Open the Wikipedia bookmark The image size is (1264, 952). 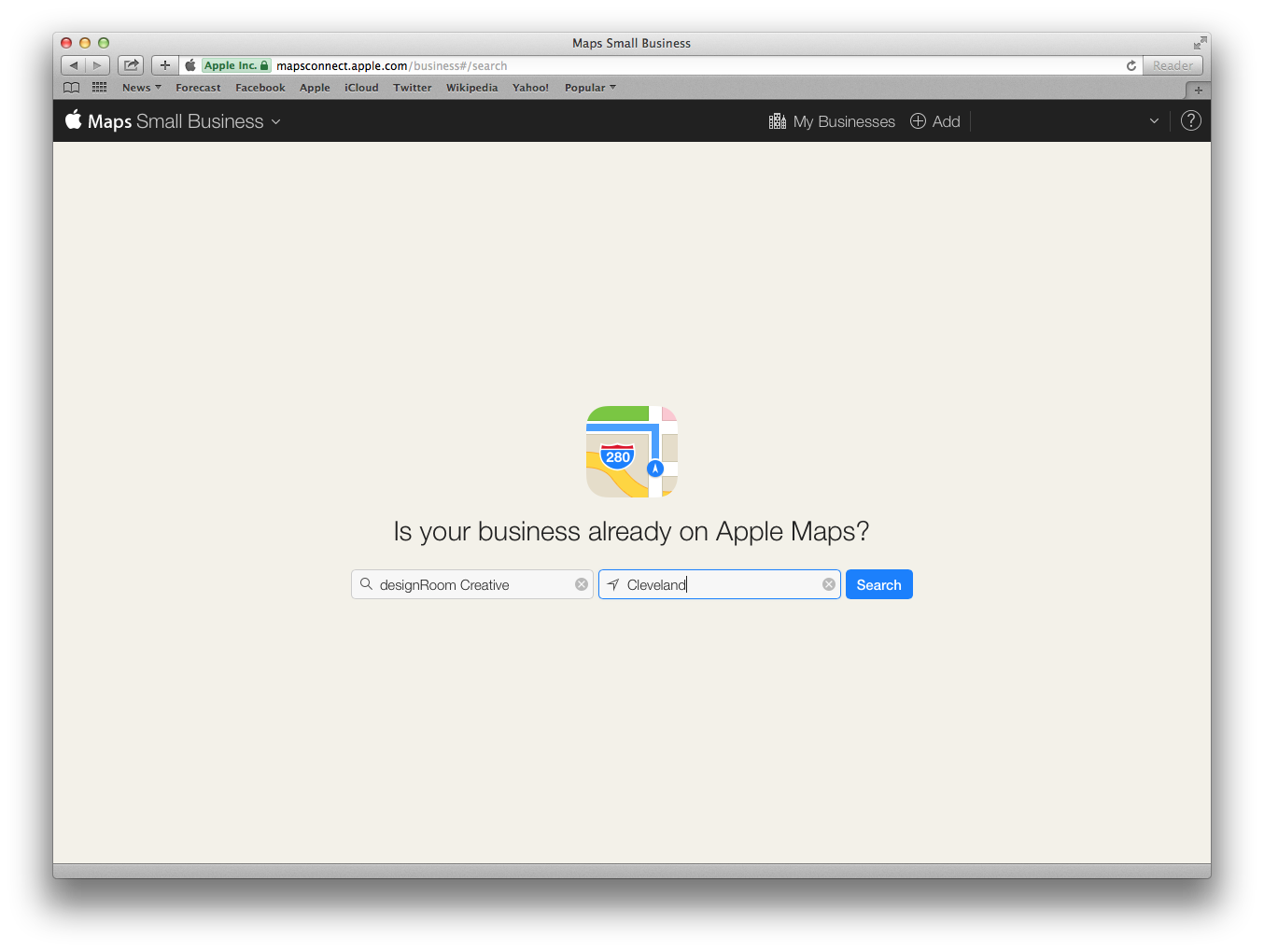472,88
